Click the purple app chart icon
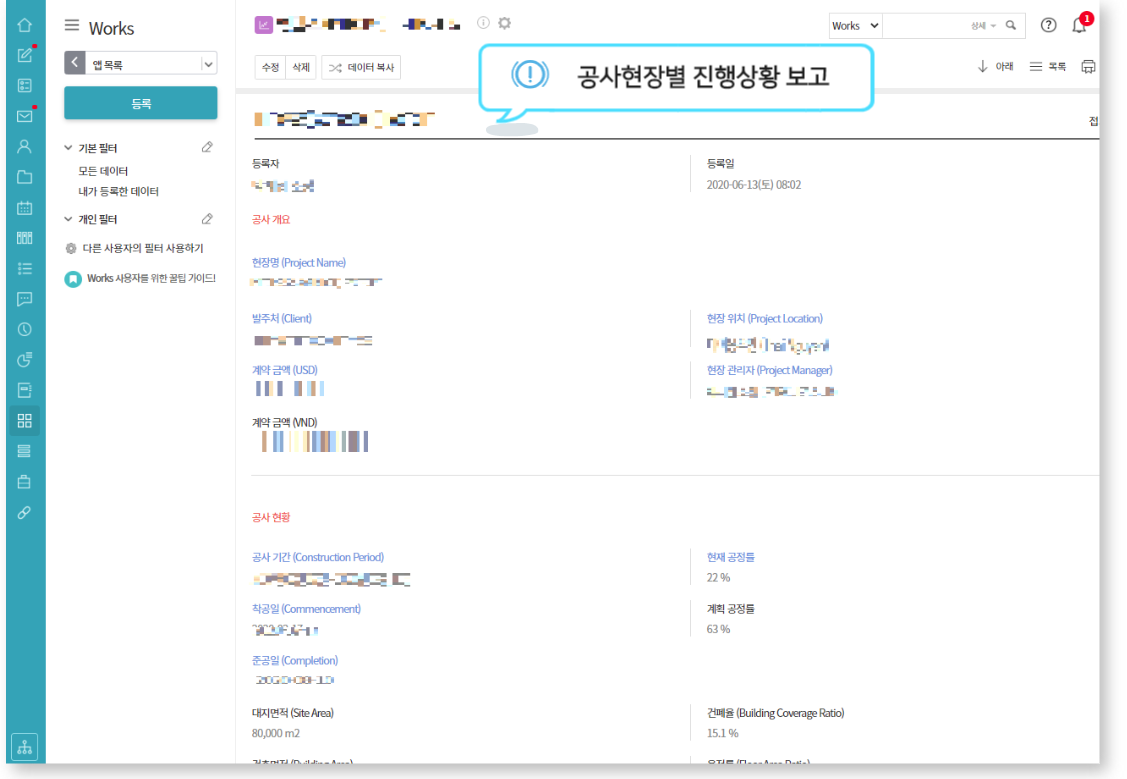 point(264,25)
